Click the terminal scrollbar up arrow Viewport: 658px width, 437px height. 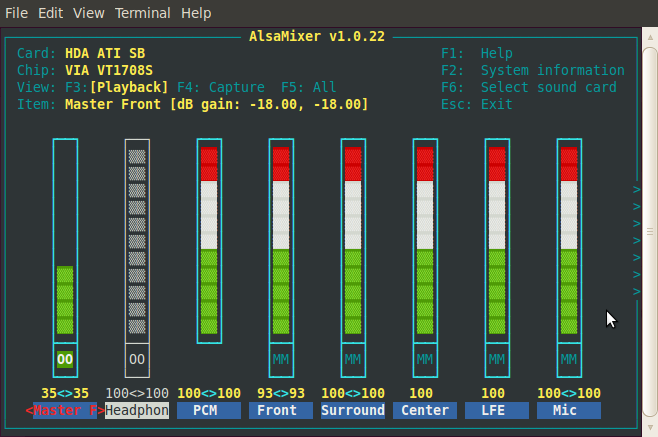click(x=650, y=37)
